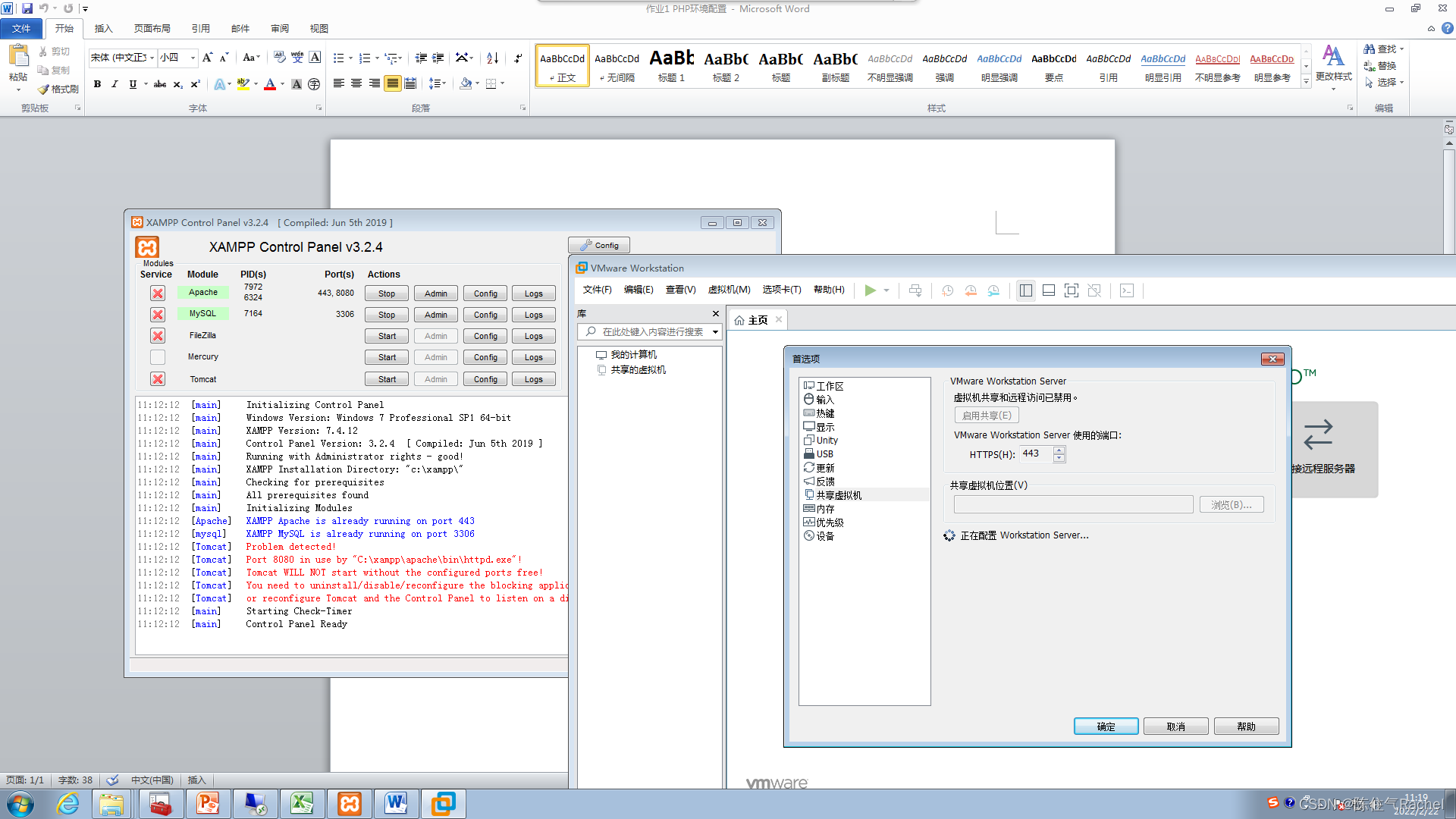Viewport: 1456px width, 819px height.
Task: Open the Excel taskbar icon
Action: [x=302, y=804]
